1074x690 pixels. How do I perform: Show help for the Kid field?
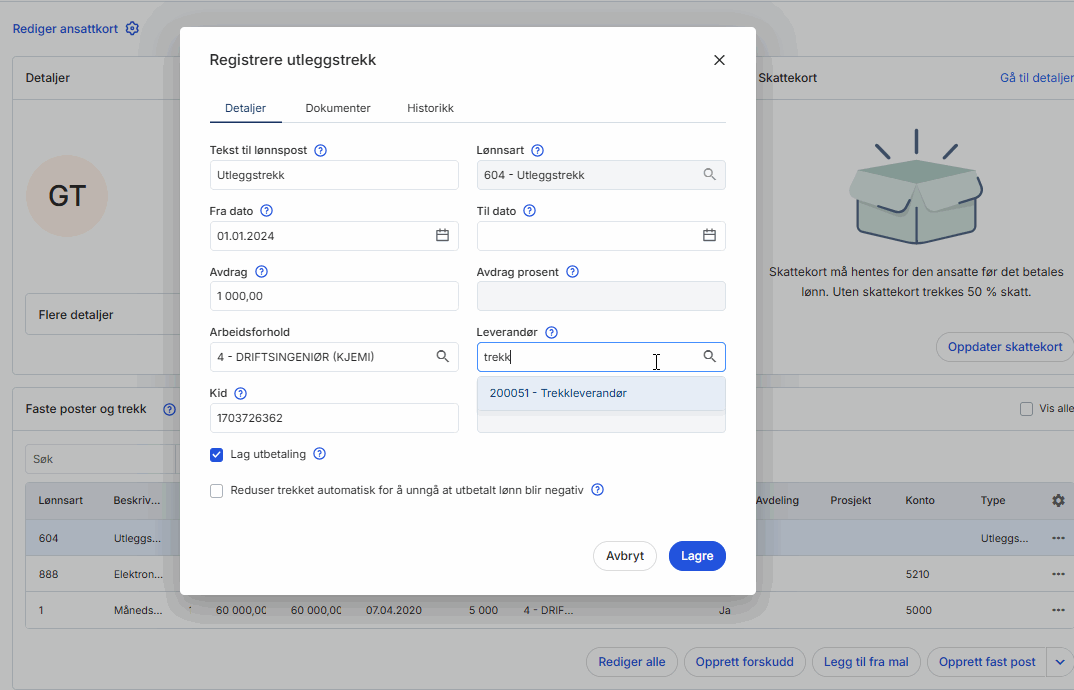240,394
